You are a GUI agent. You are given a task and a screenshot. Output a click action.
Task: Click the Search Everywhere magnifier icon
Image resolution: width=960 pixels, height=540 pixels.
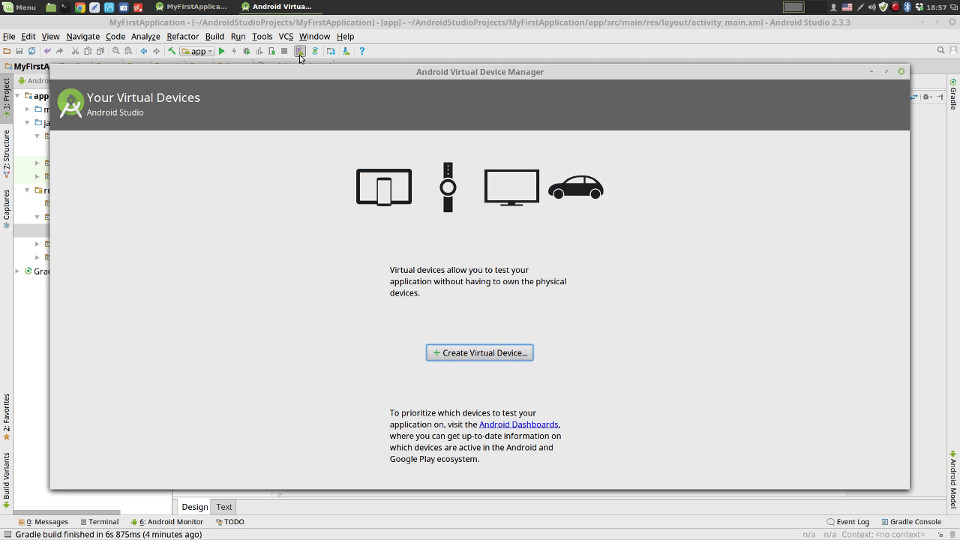940,50
